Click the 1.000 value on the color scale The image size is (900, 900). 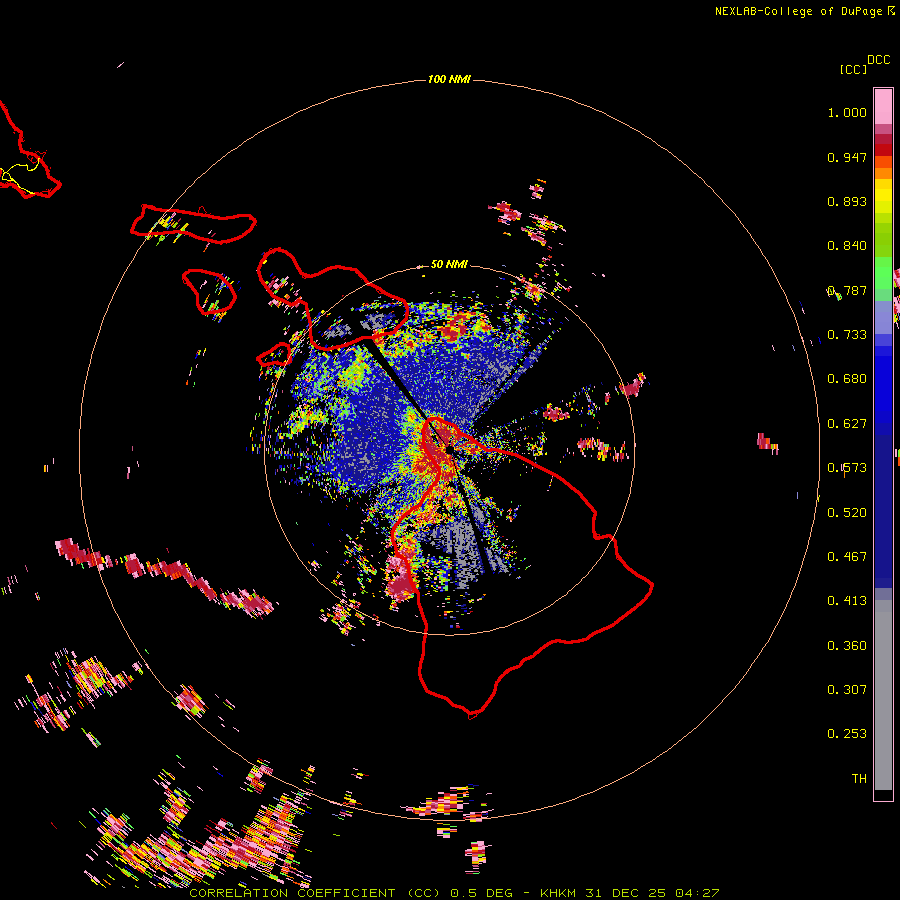847,112
